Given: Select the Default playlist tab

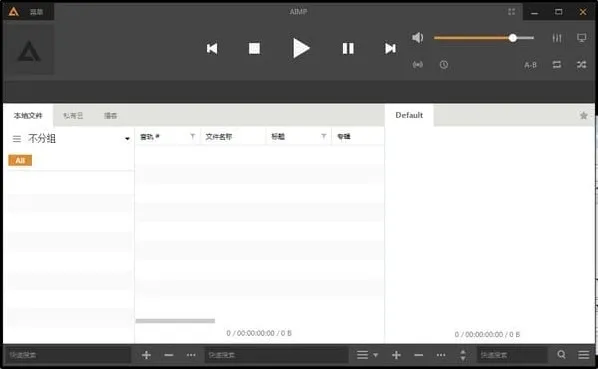Looking at the screenshot, I should (x=409, y=116).
